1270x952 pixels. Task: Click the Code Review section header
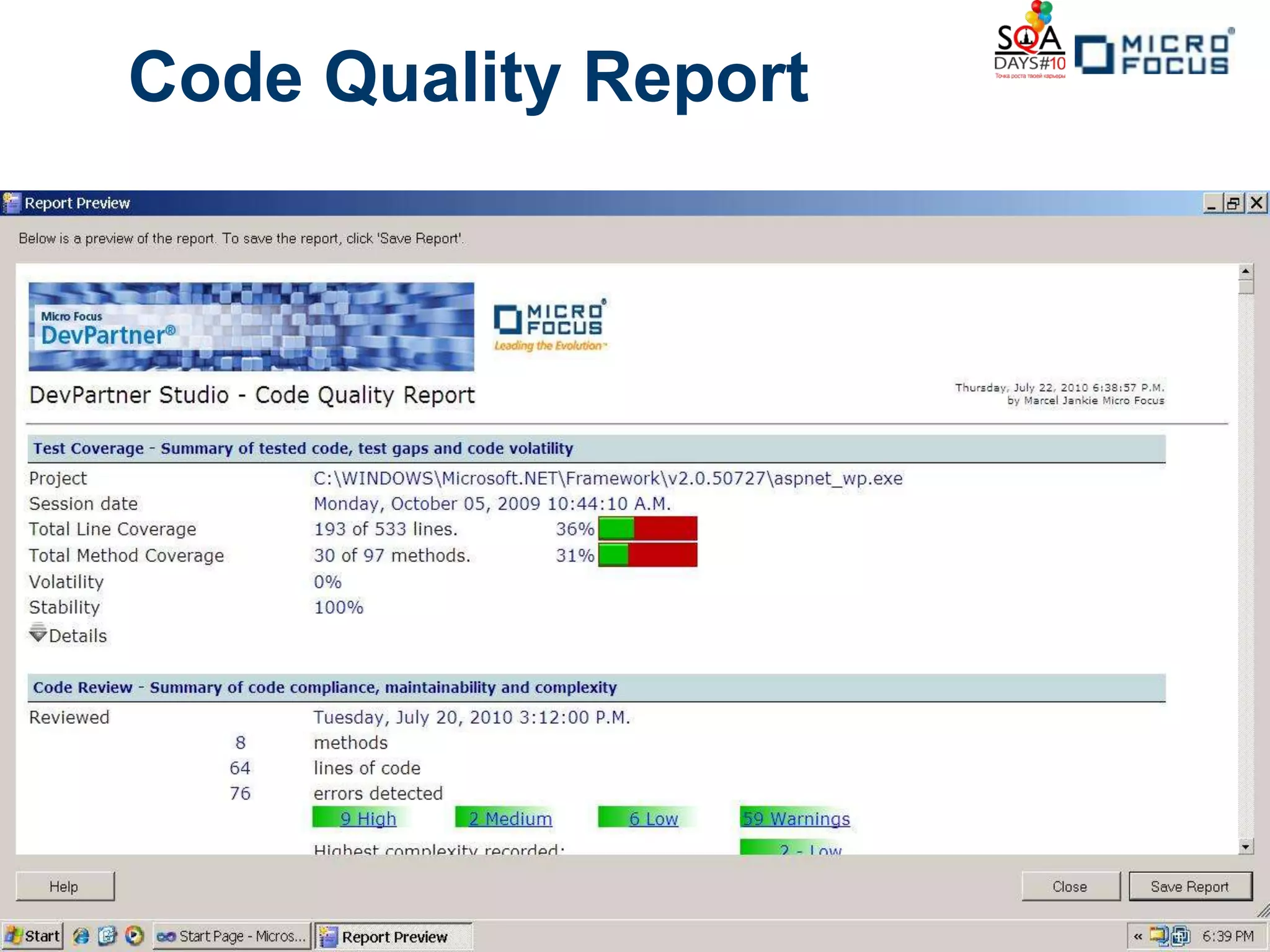597,687
